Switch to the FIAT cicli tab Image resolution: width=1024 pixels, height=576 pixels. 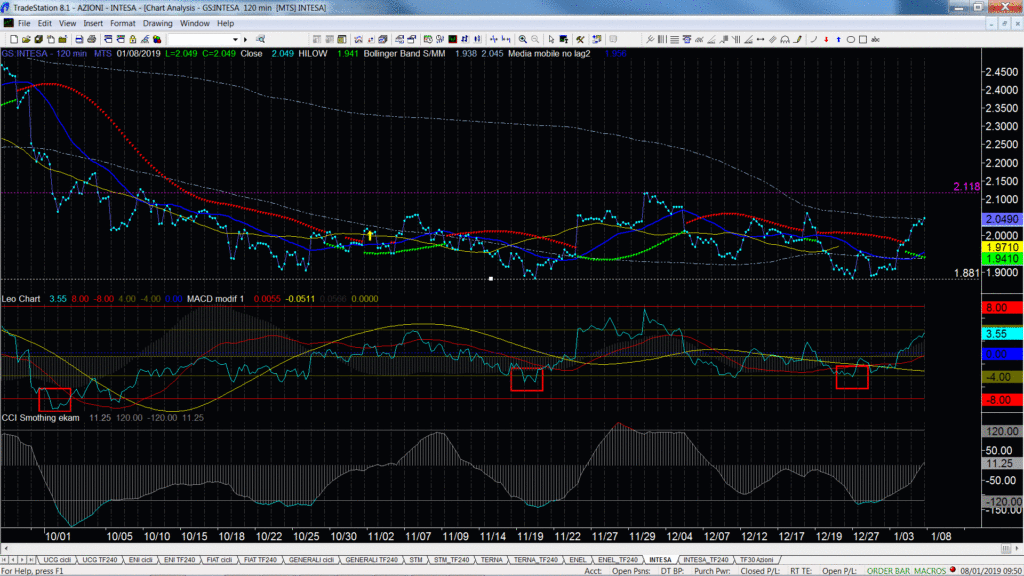tap(219, 560)
